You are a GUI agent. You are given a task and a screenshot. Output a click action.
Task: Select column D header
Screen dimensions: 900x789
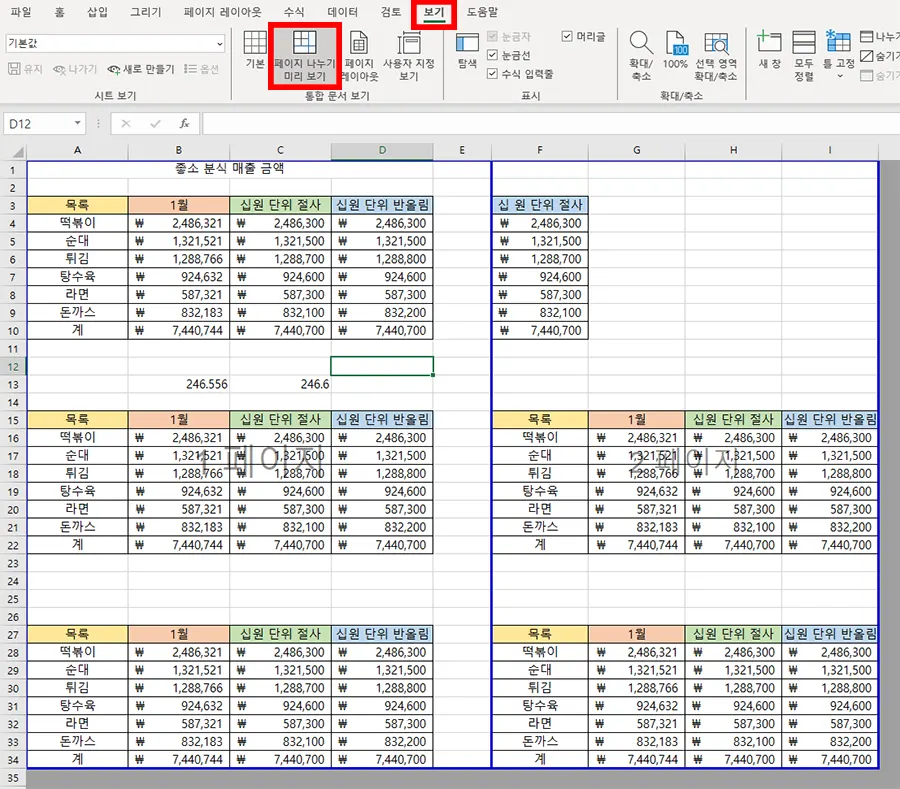[382, 150]
